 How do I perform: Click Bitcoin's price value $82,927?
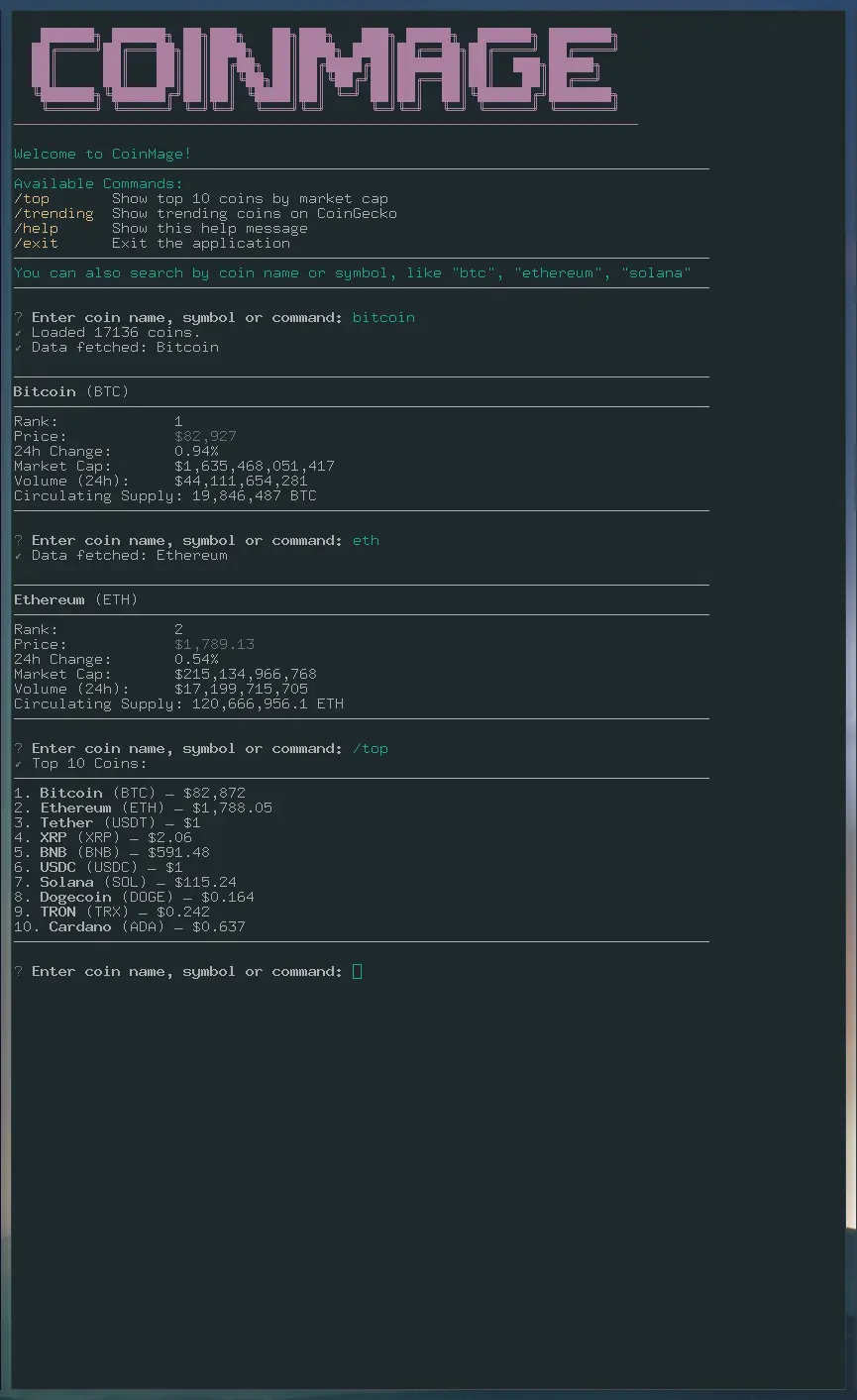point(205,437)
